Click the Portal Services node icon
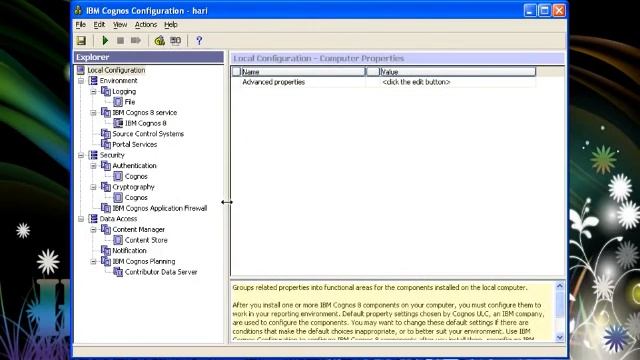Viewport: 640px width, 360px height. [x=106, y=144]
